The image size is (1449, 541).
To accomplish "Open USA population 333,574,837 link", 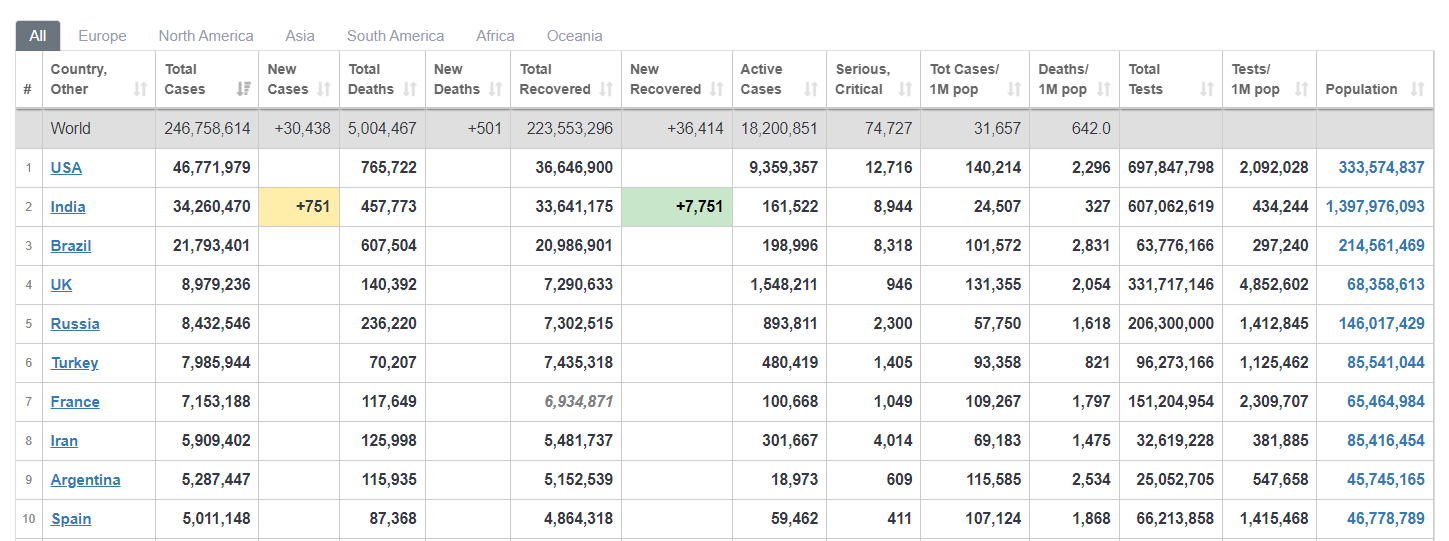I will point(1381,168).
